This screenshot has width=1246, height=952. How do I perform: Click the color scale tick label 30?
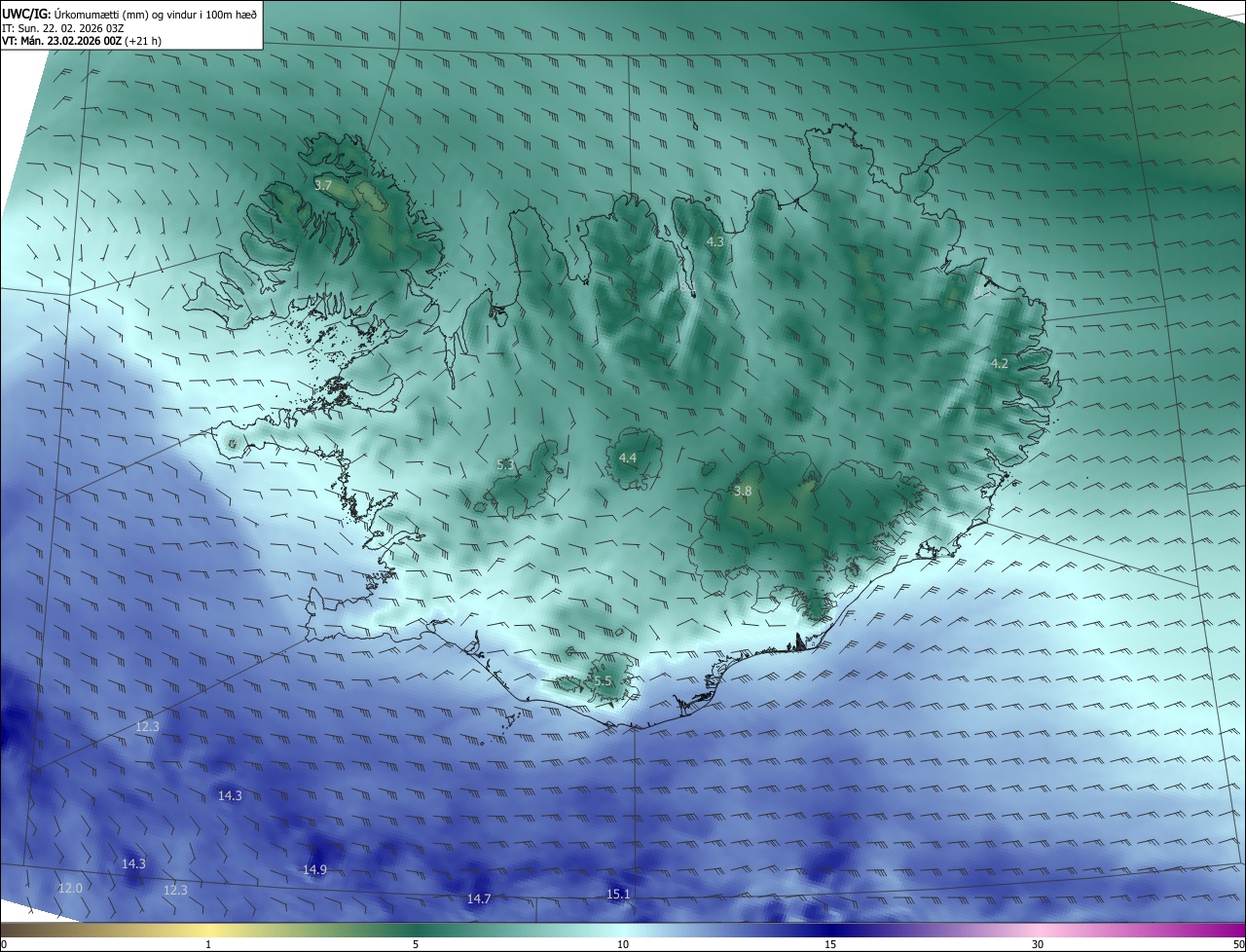pos(1038,944)
